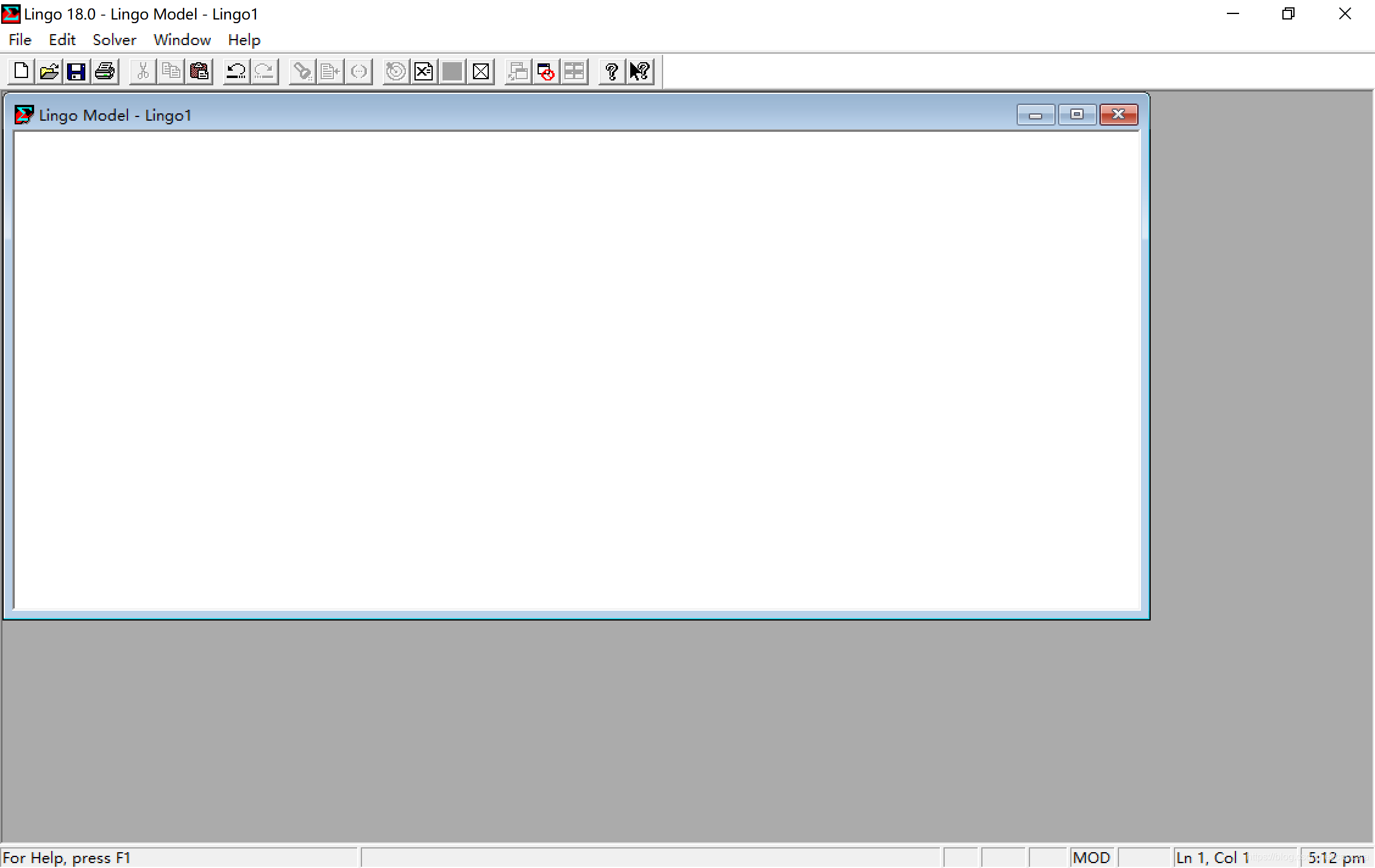
Task: Activate the context help pointer icon
Action: (640, 72)
